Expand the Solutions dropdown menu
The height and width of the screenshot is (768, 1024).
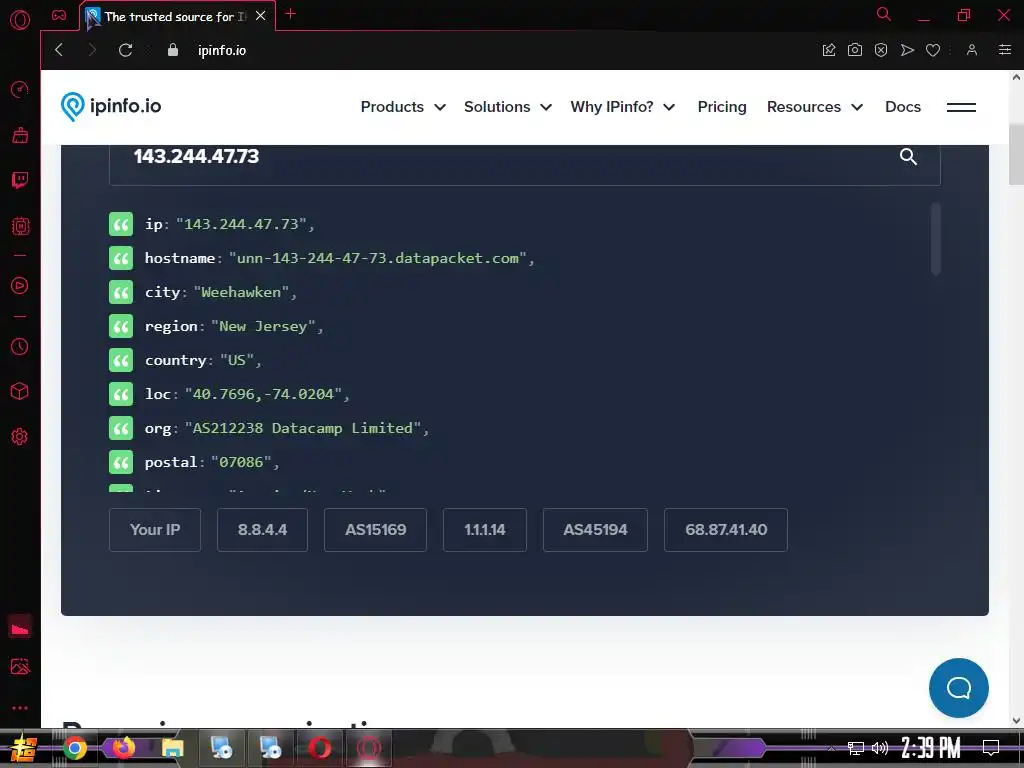(507, 106)
